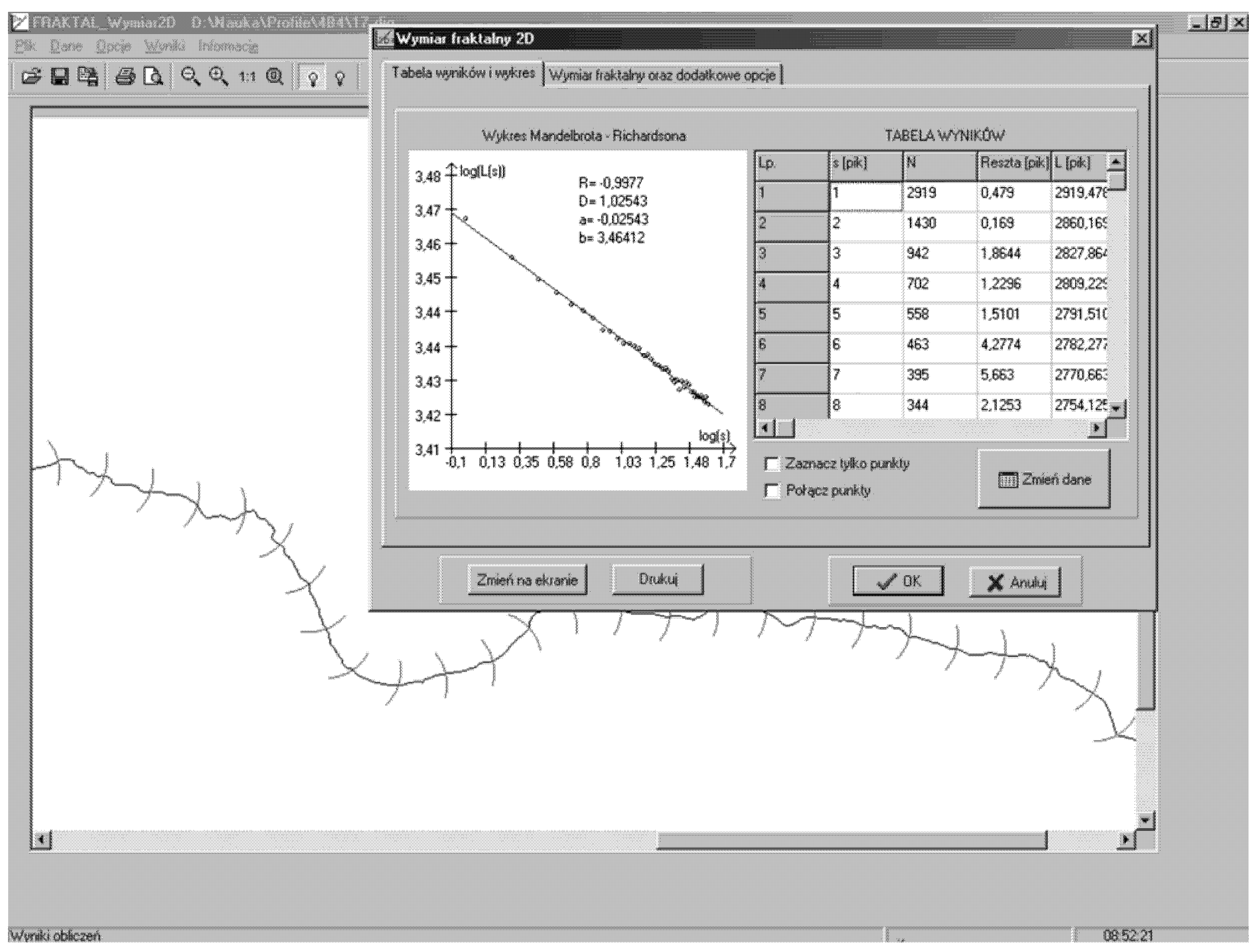Click the open file folder icon
This screenshot has width=1259, height=952.
[32, 76]
